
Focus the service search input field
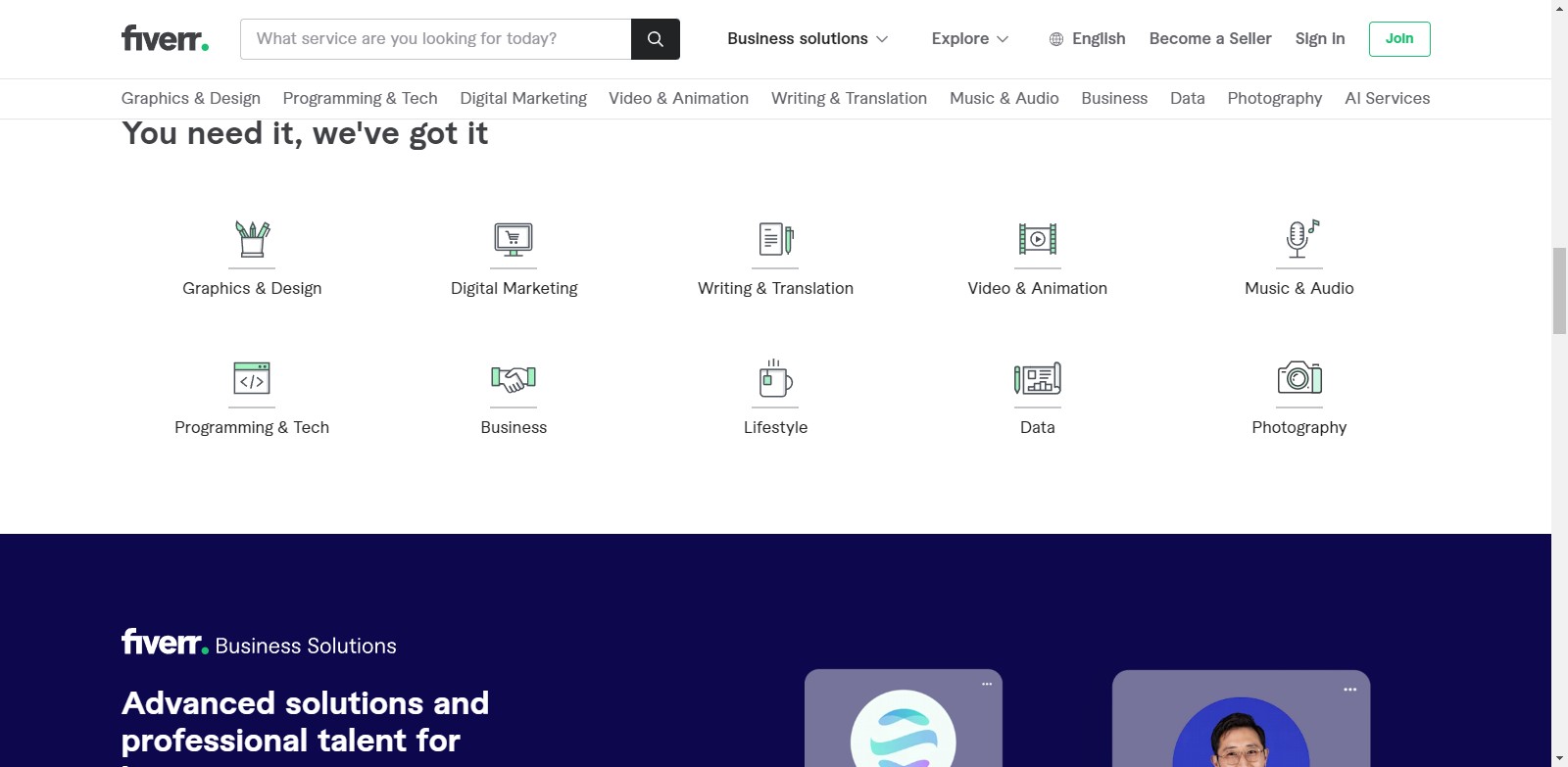click(436, 39)
